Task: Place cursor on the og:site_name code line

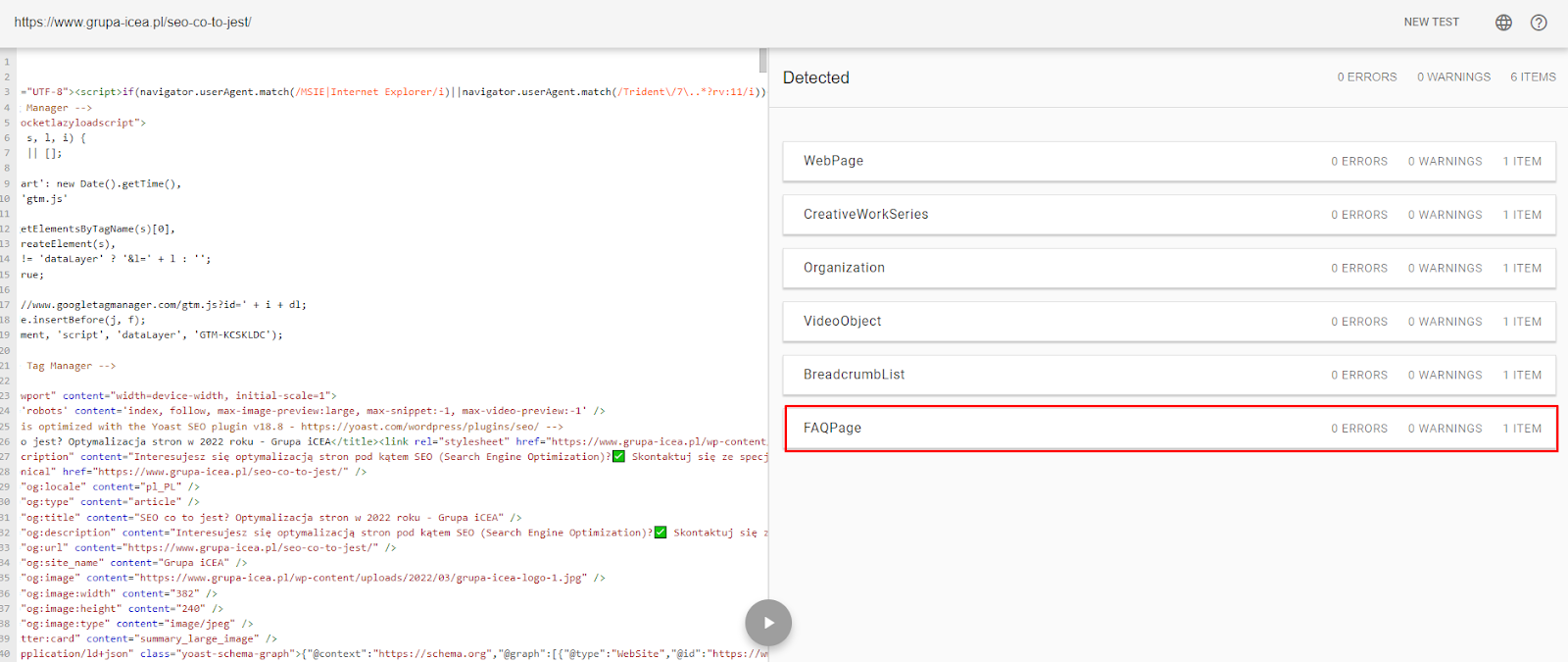Action: [137, 563]
